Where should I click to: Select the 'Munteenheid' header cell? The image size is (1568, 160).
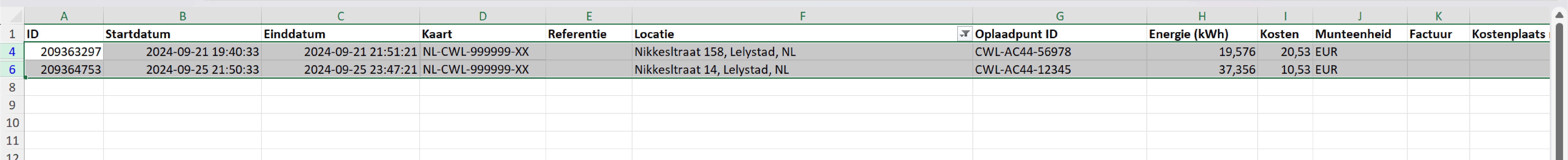click(x=1360, y=34)
